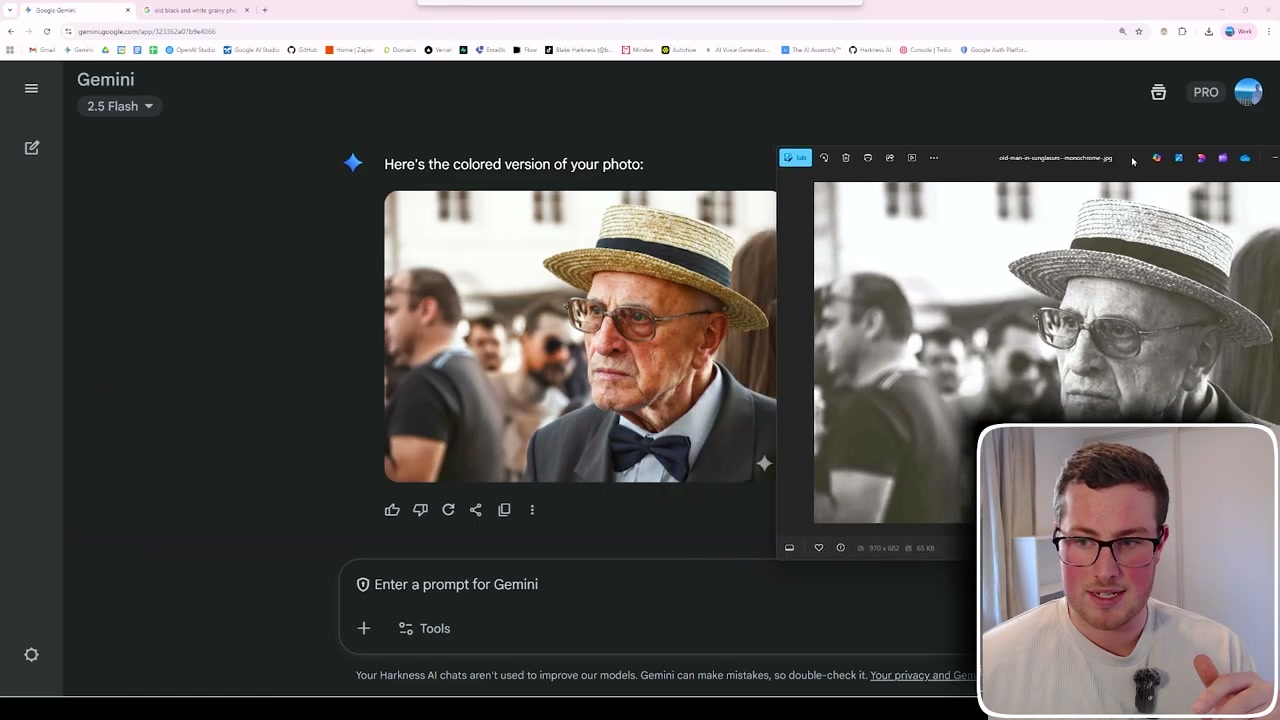Show file info in Photos viewer
Viewport: 1280px width, 720px height.
coord(840,548)
